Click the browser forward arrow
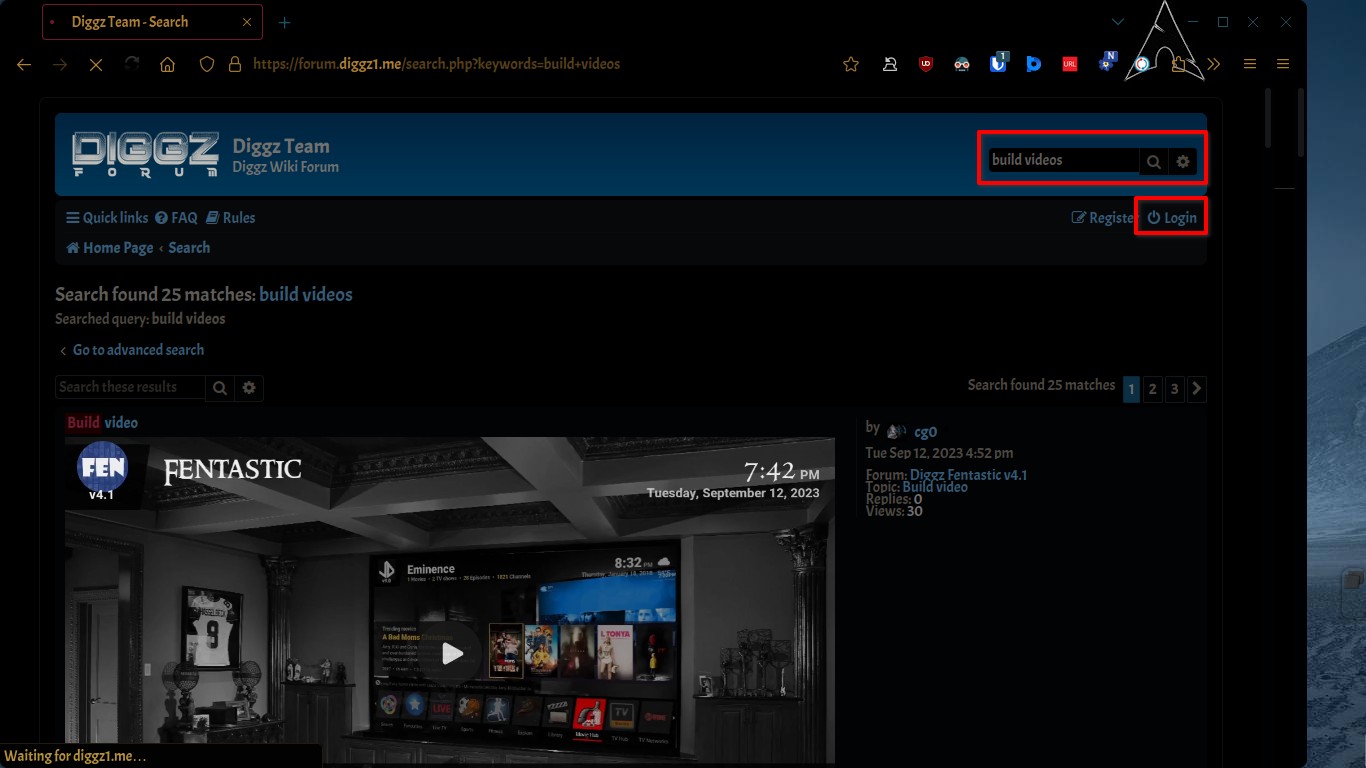This screenshot has height=768, width=1366. 60,64
